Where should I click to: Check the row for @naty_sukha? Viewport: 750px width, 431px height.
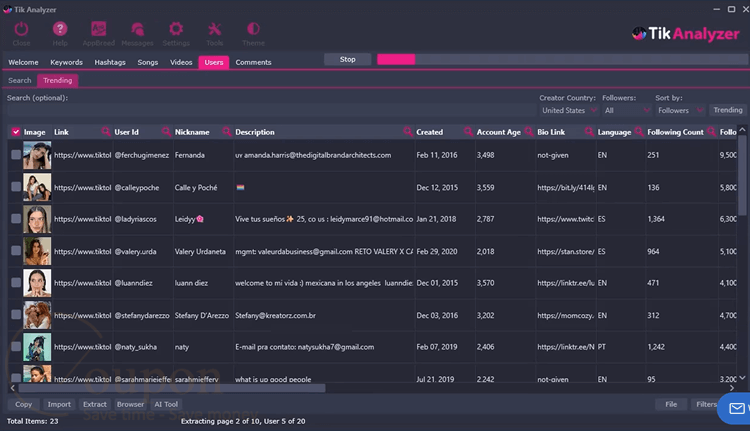coord(16,346)
